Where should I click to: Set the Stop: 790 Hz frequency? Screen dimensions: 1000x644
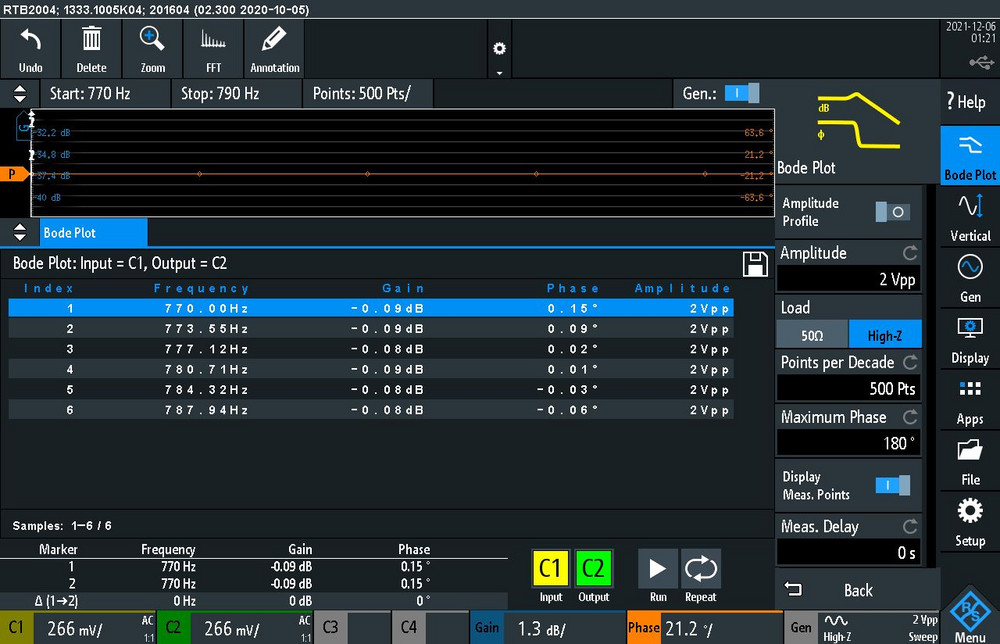[x=237, y=94]
